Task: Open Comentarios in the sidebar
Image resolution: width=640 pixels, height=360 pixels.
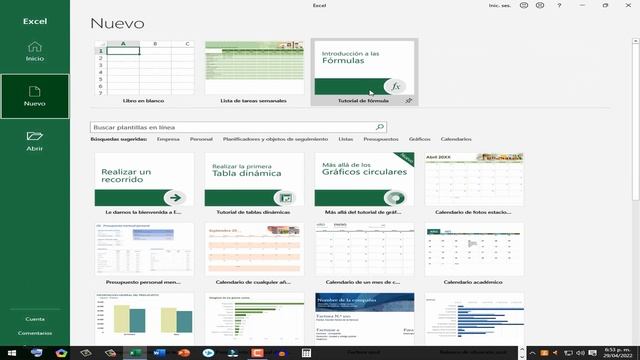Action: coord(35,333)
